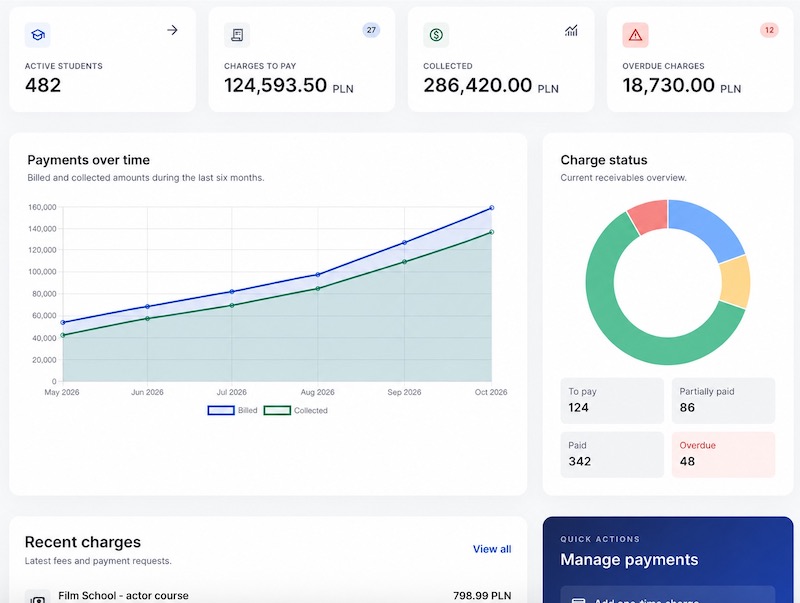800x603 pixels.
Task: Click the Collected data point for Jun 2026
Action: (x=147, y=318)
